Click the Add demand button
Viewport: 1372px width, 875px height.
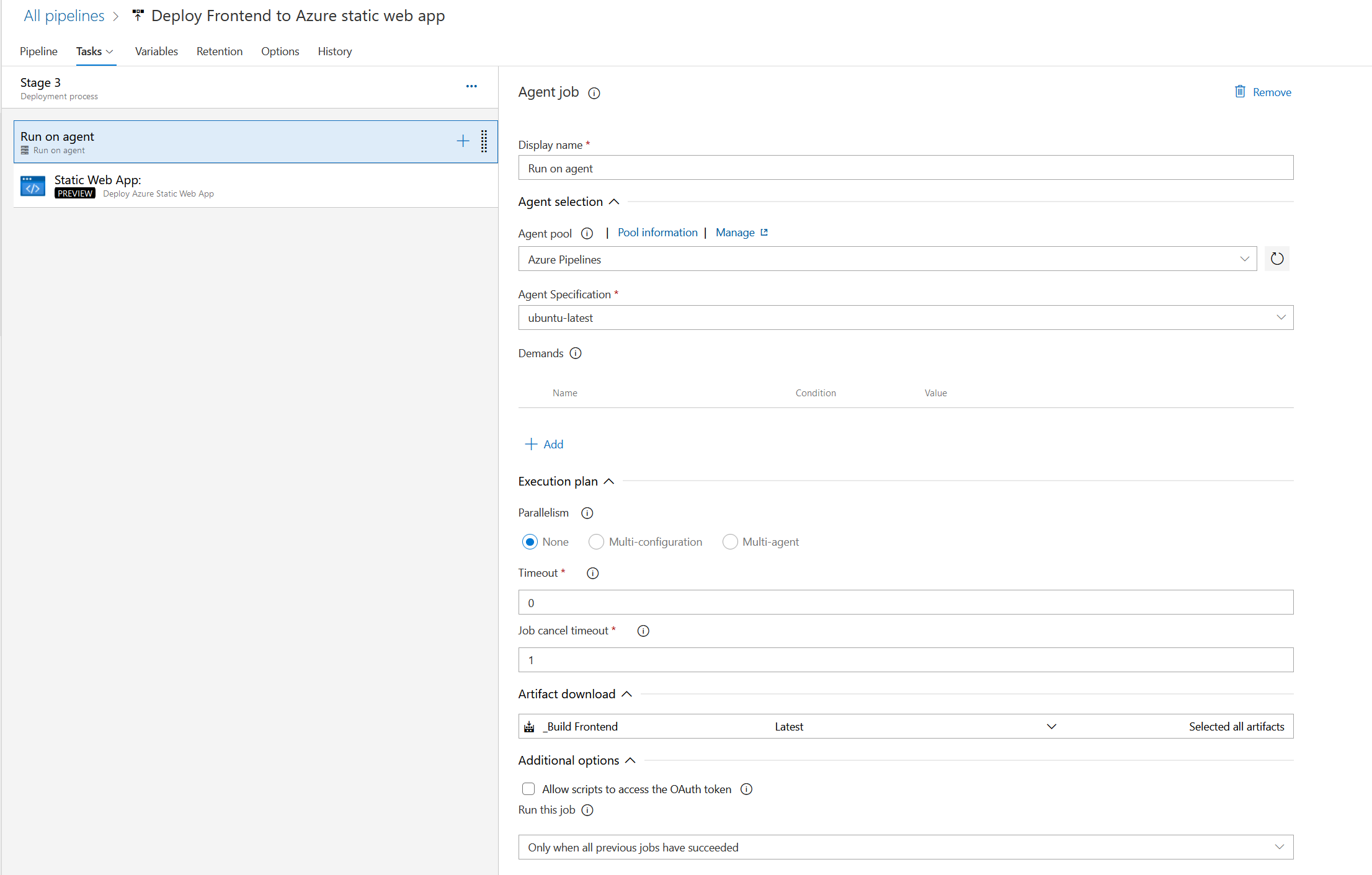[x=545, y=444]
